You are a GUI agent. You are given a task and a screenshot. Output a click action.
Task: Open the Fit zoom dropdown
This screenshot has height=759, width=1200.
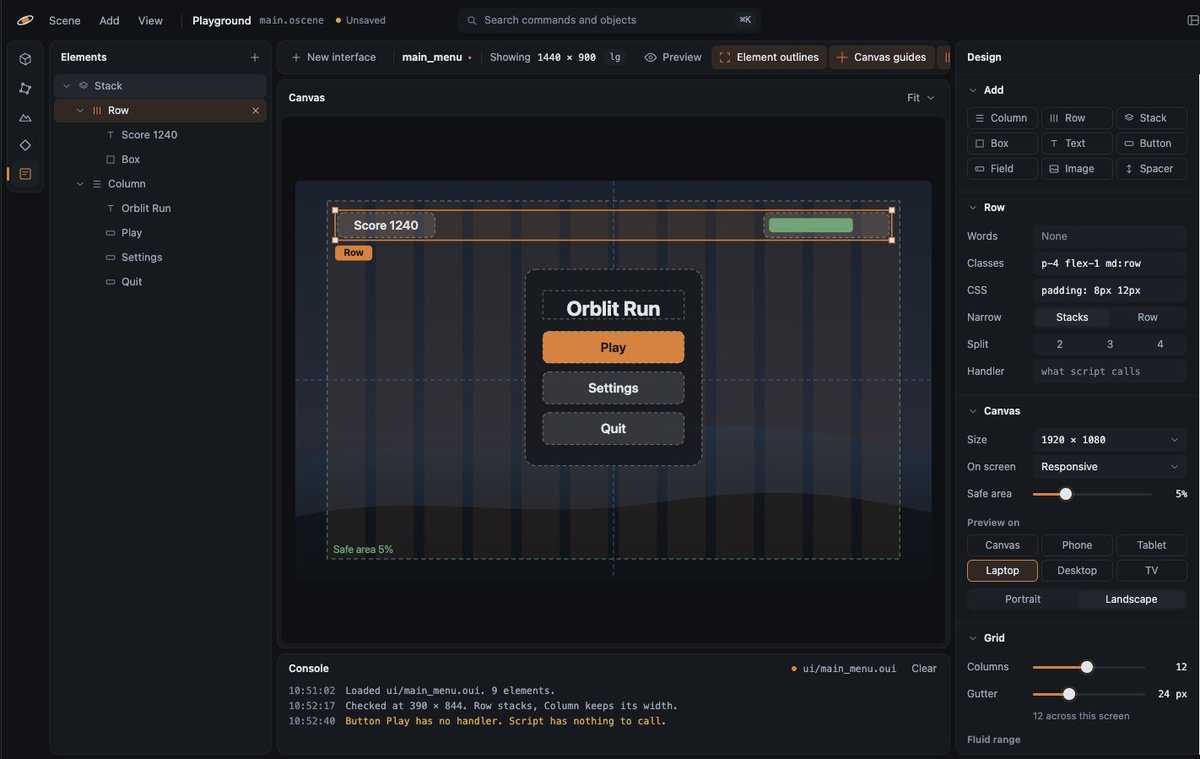(920, 98)
